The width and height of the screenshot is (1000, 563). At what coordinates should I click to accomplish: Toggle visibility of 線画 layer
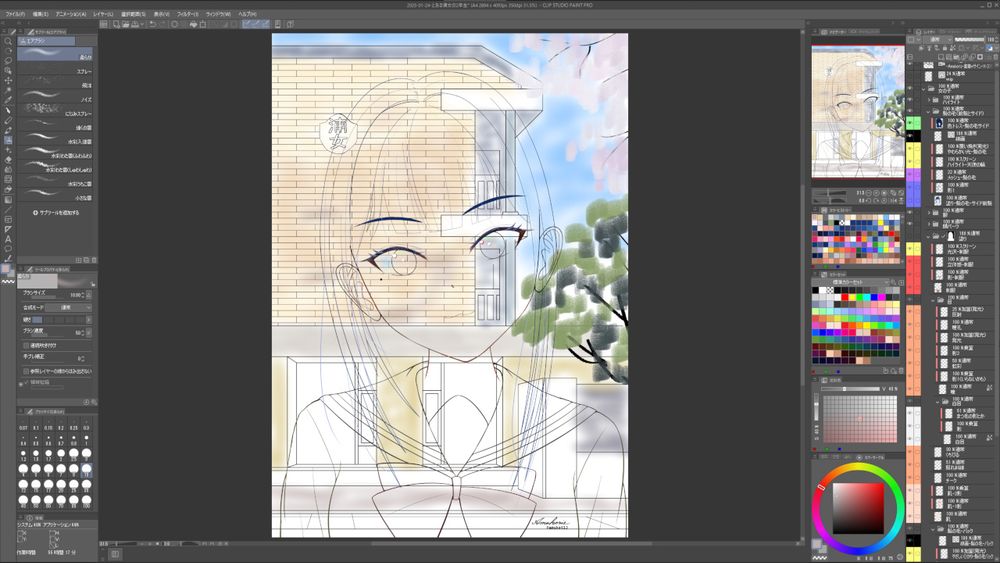(x=910, y=136)
